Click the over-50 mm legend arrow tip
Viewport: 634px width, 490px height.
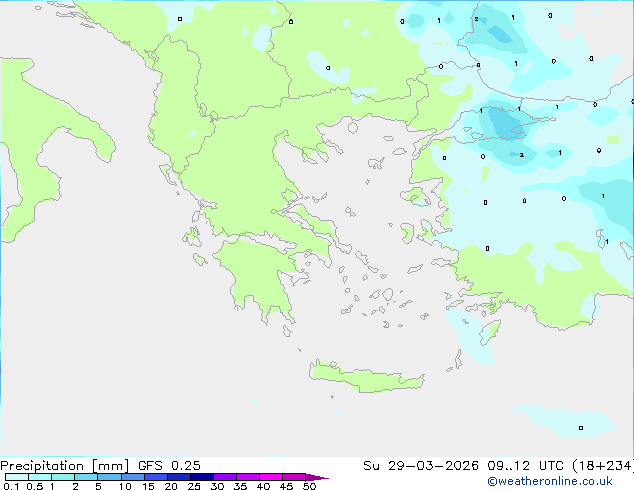317,477
